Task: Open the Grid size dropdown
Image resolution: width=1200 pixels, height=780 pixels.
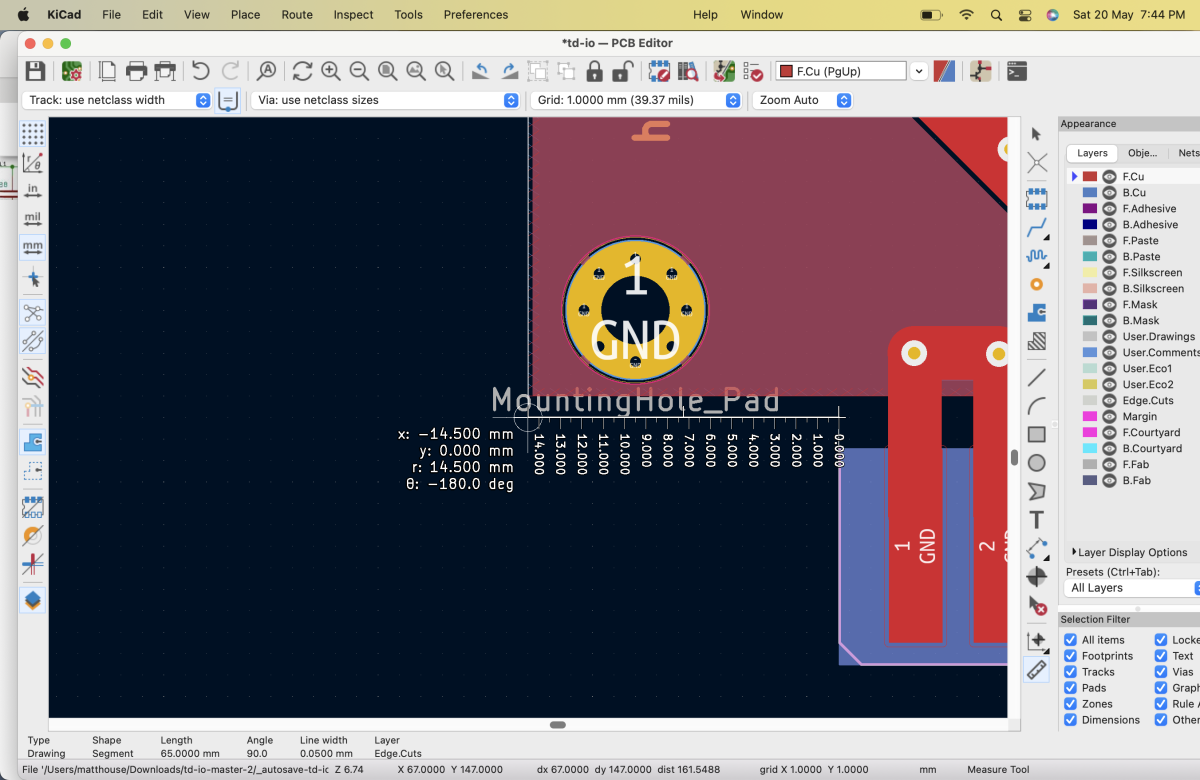Action: coord(636,100)
